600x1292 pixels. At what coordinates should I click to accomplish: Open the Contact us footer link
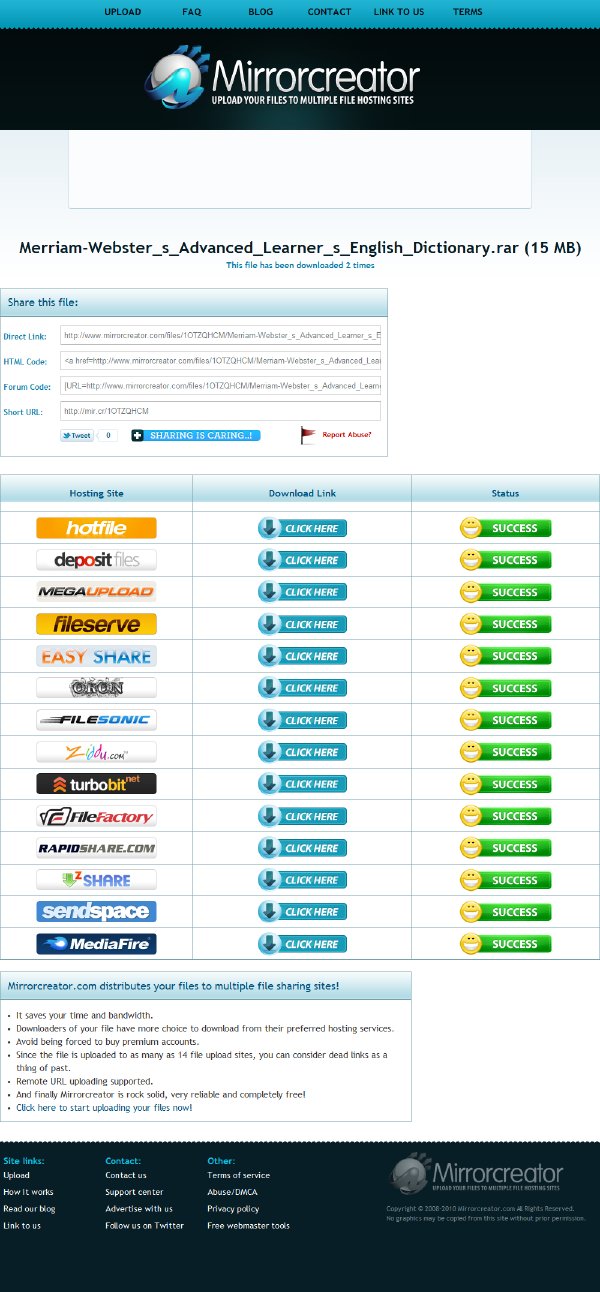tap(126, 1175)
